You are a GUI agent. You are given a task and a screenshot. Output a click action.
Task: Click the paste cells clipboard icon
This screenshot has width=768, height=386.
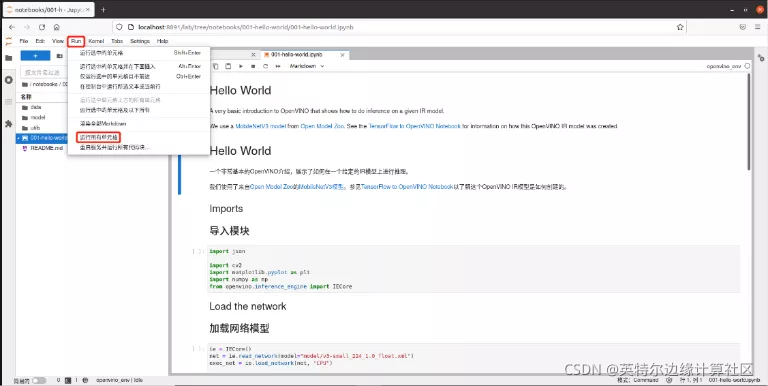[x=228, y=66]
